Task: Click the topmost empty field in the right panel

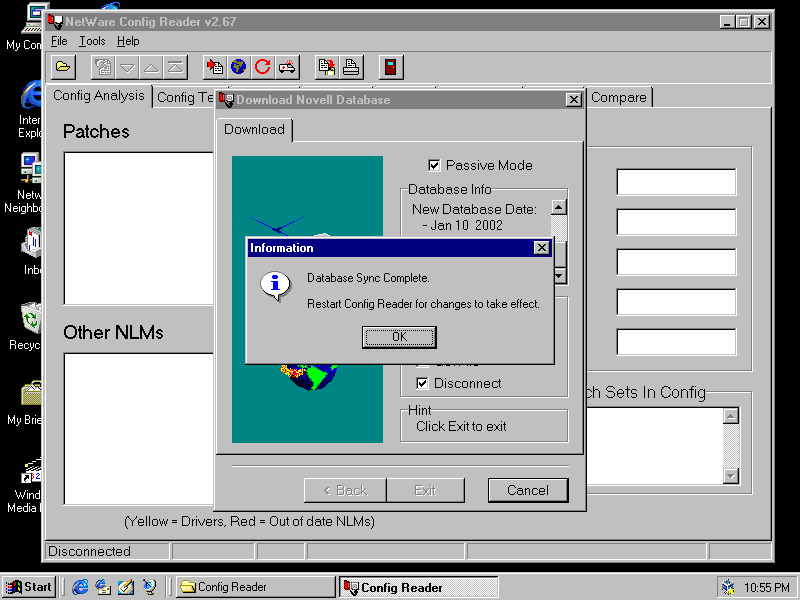Action: coord(676,182)
